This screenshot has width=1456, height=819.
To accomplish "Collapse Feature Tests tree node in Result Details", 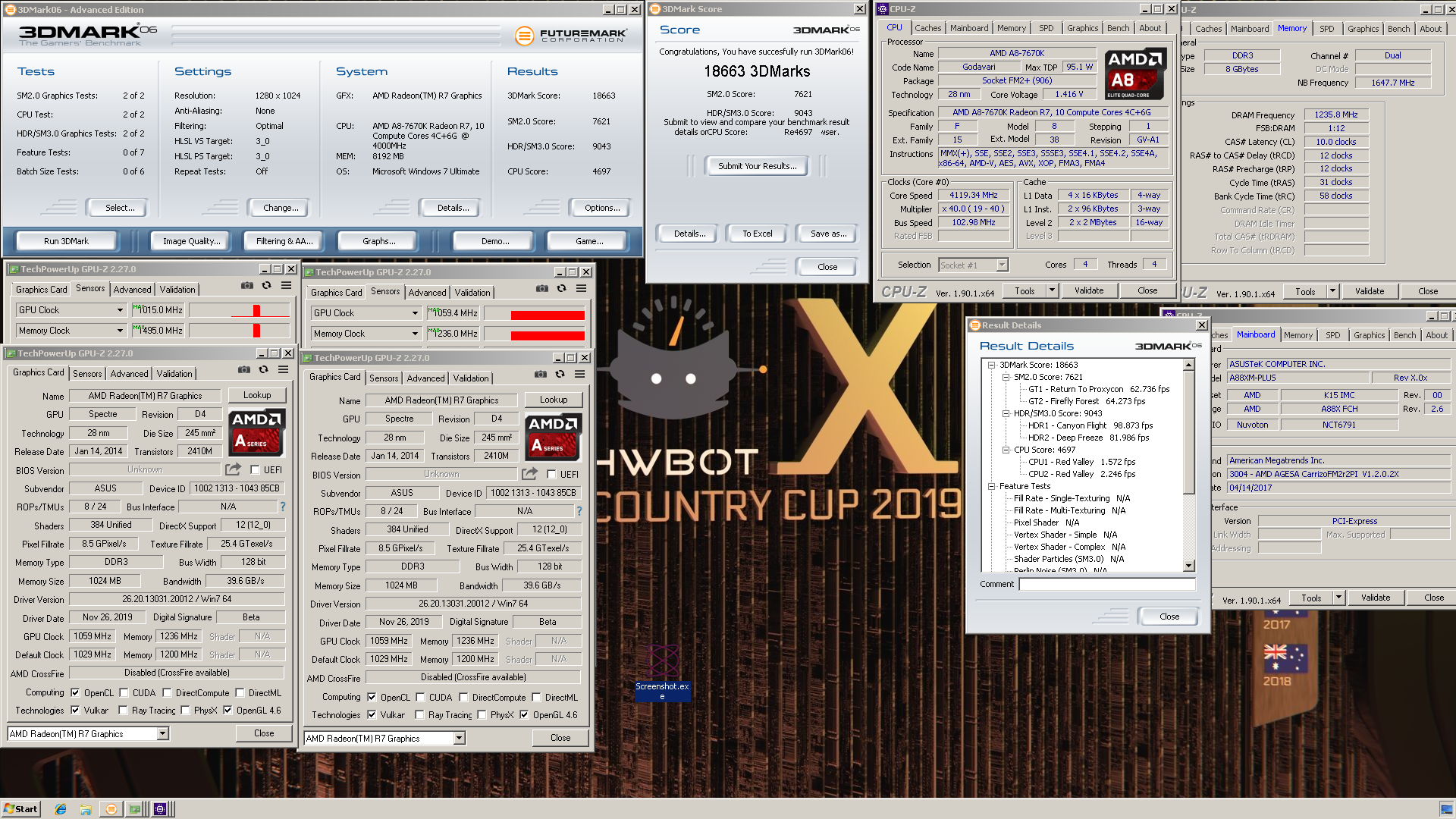I will (991, 486).
